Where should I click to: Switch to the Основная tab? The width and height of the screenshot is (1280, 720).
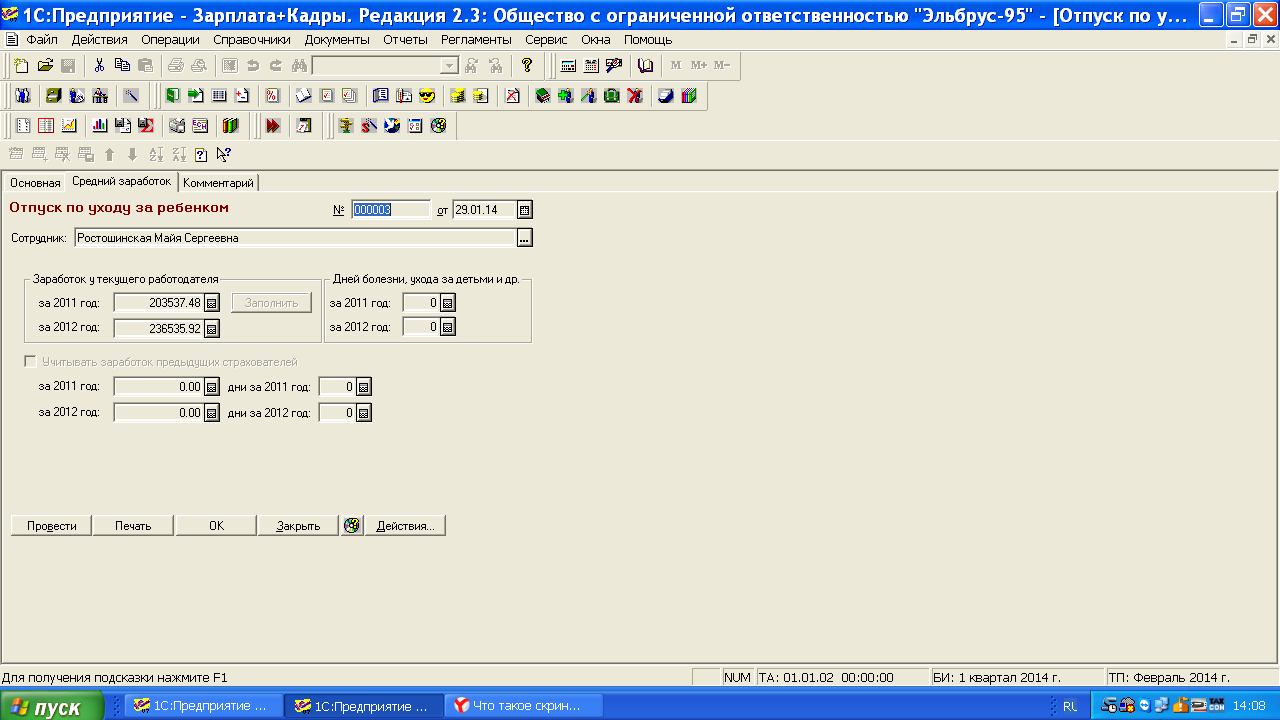point(35,183)
